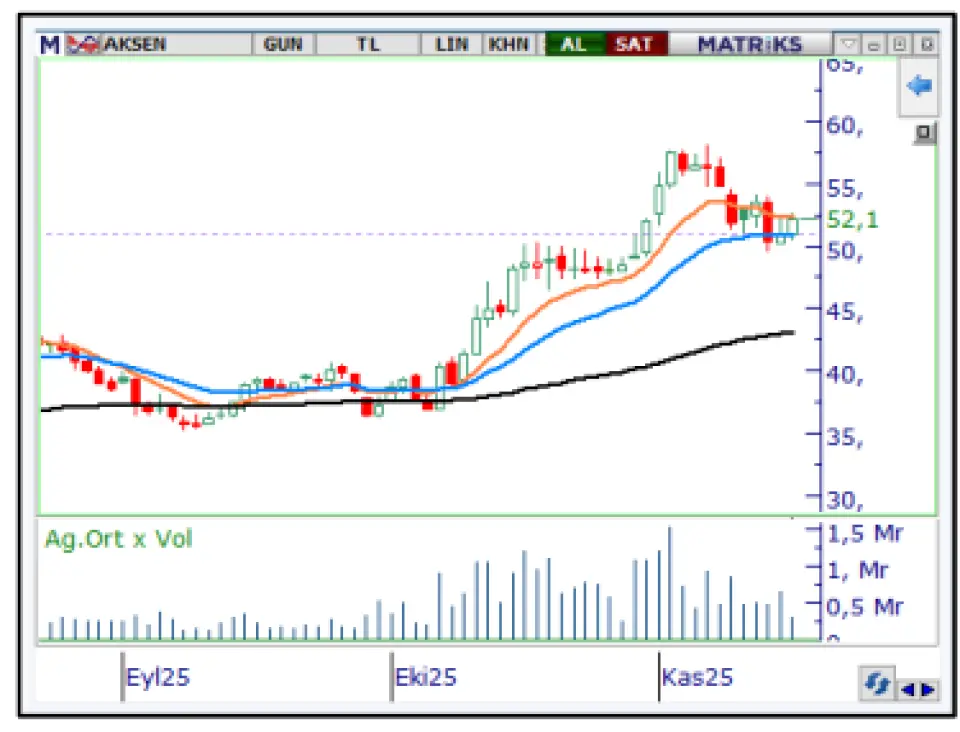Toggle the TL currency button

tap(368, 44)
